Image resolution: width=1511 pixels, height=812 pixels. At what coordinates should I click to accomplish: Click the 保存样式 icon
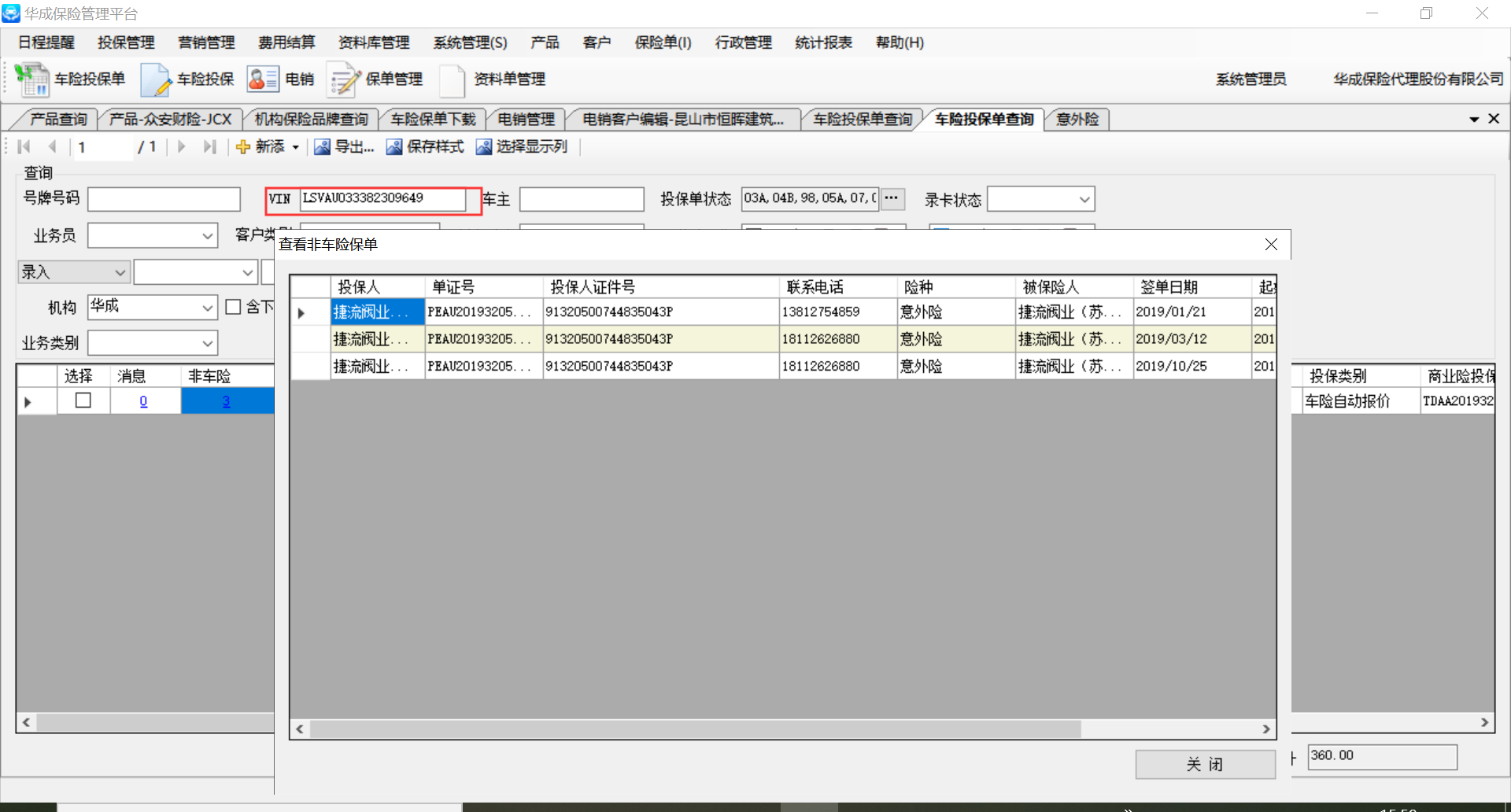[x=394, y=147]
